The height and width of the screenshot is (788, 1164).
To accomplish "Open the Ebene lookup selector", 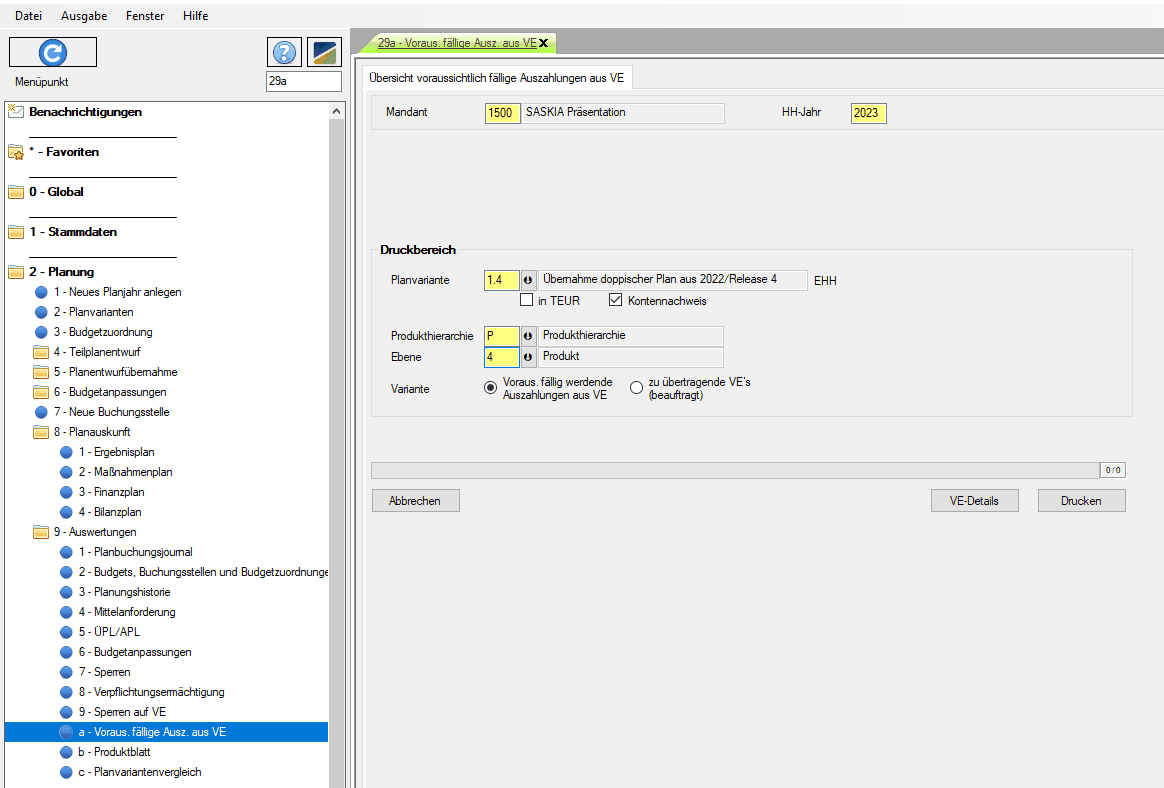I will (528, 357).
